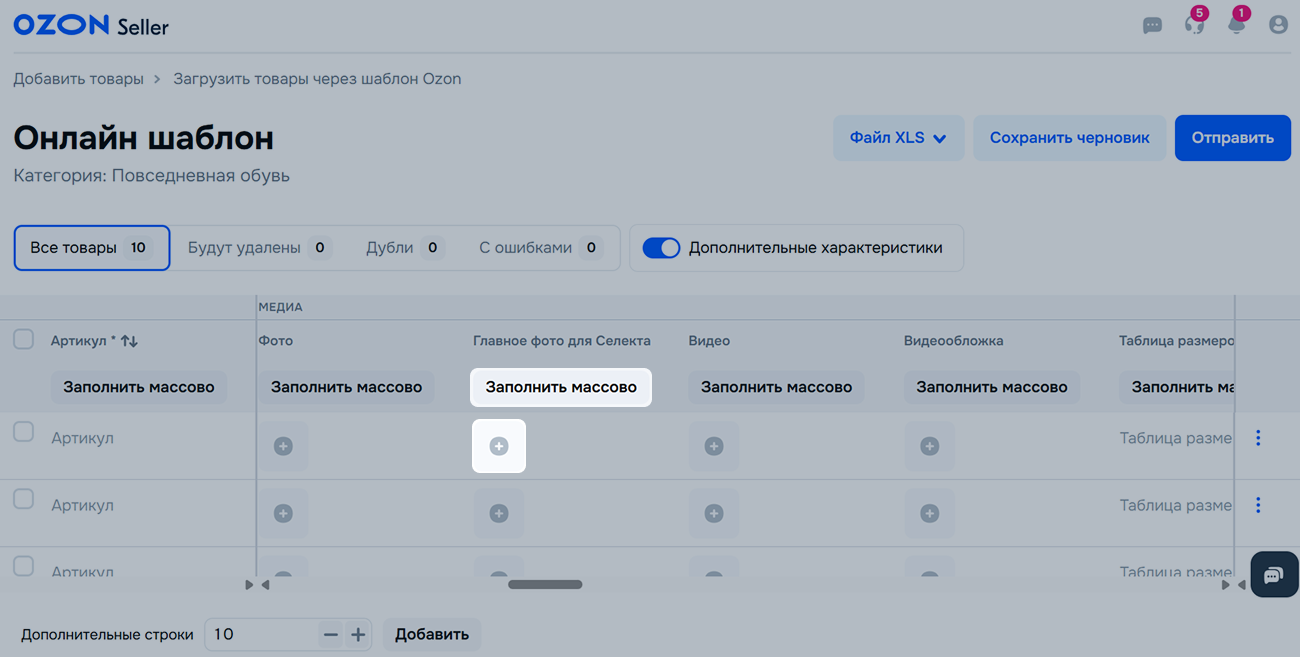Add video in the first product row

coord(714,446)
